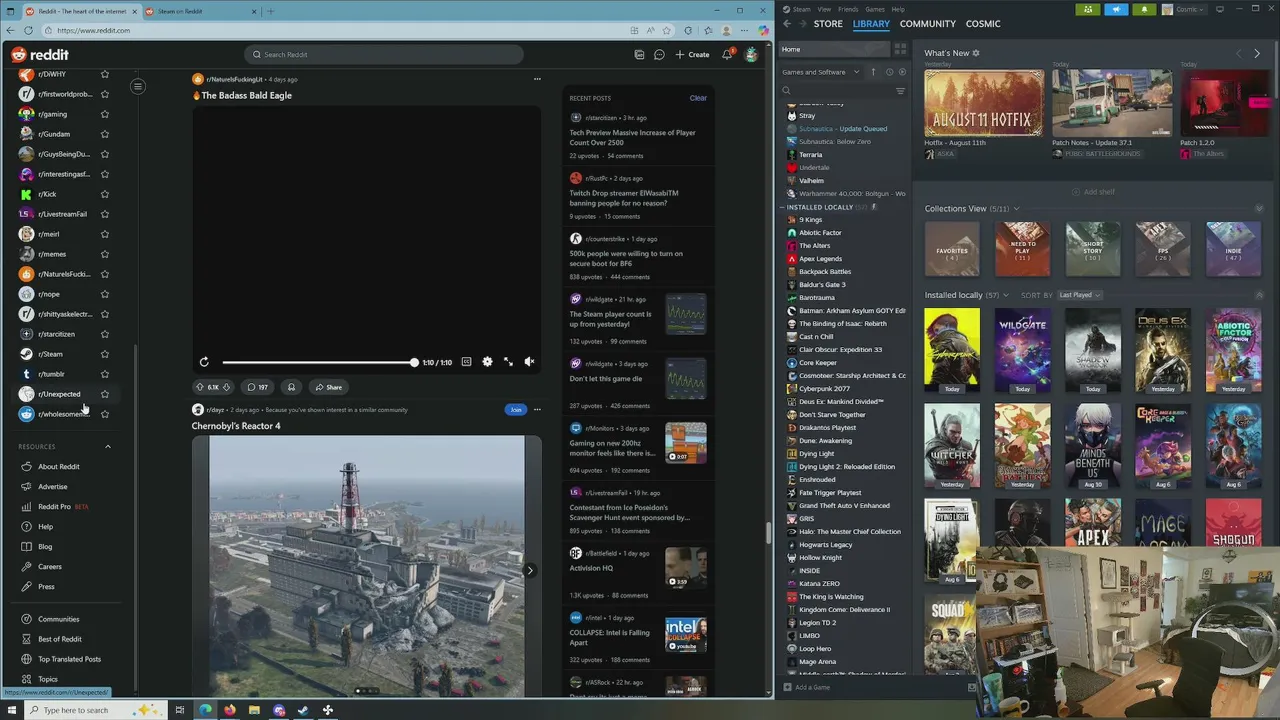1280x720 pixels.
Task: Toggle closed captions on the video player
Action: pyautogui.click(x=466, y=362)
